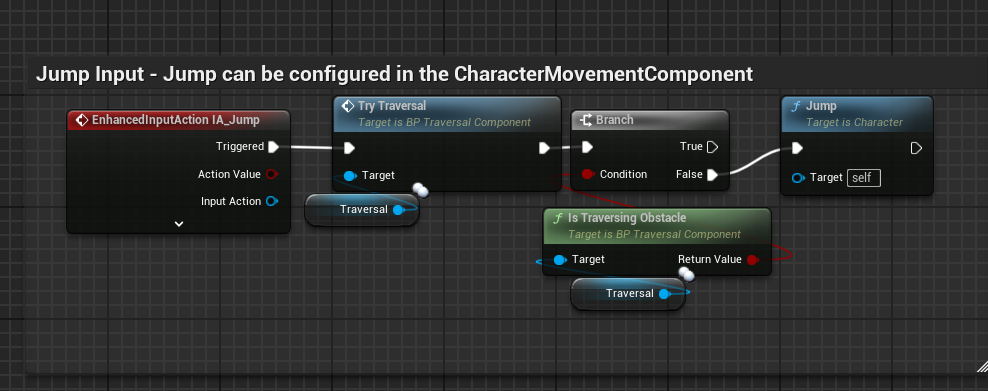Click the Return Value boolean pin
988x391 pixels.
[752, 259]
